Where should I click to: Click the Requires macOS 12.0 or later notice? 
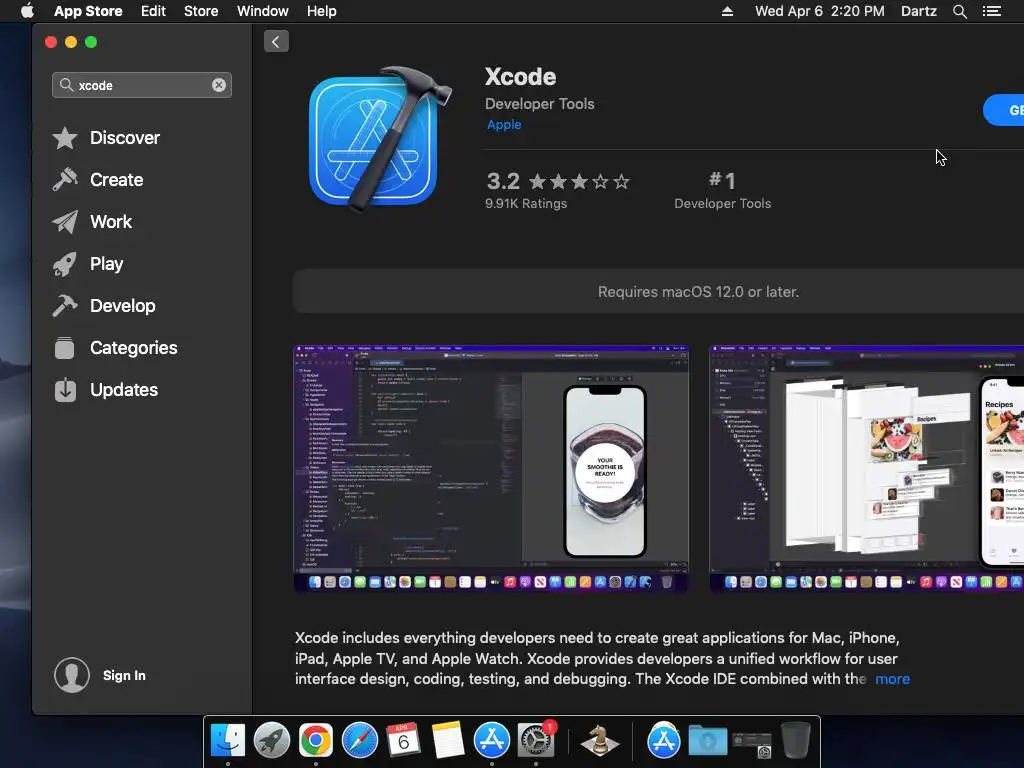(698, 292)
